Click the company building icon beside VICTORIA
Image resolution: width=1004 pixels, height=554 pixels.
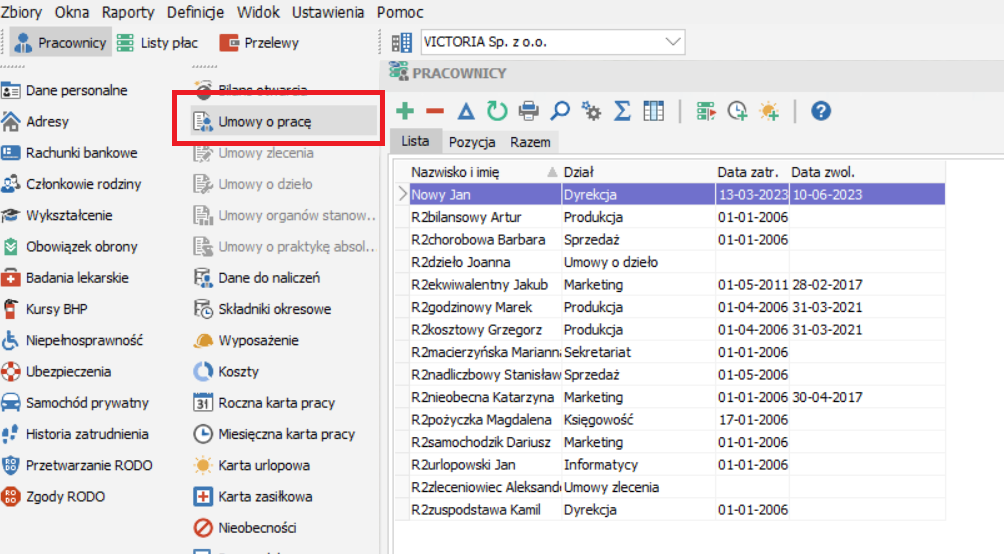tap(401, 43)
